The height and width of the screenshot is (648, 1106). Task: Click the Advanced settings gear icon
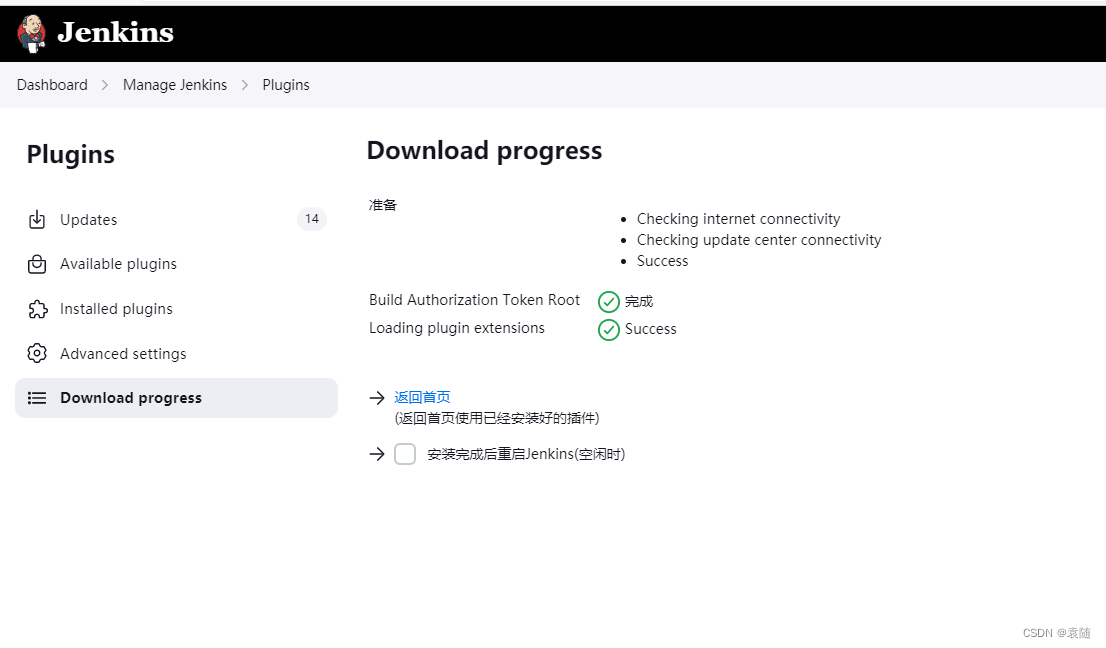pos(37,353)
